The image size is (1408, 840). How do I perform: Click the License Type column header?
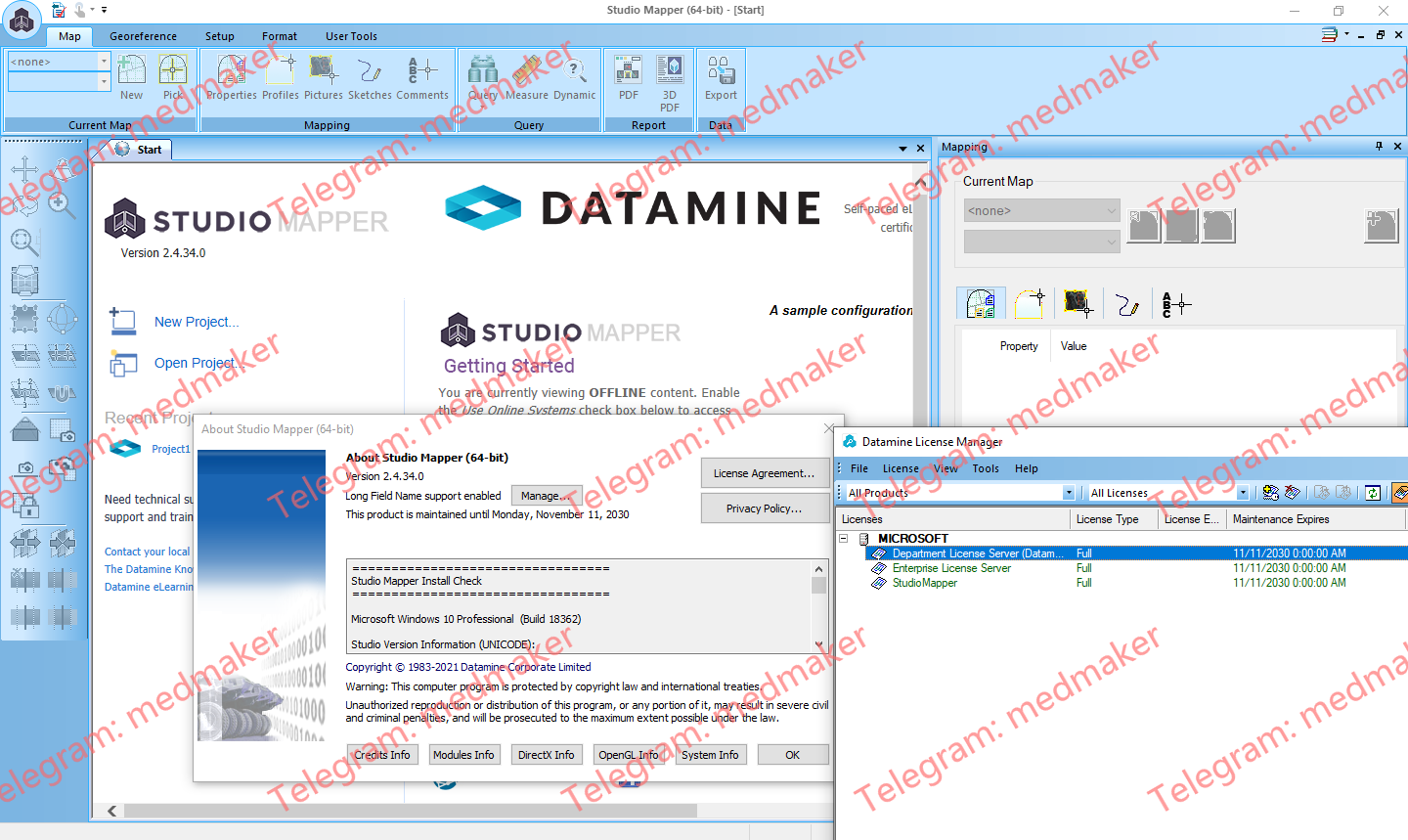pyautogui.click(x=1113, y=519)
